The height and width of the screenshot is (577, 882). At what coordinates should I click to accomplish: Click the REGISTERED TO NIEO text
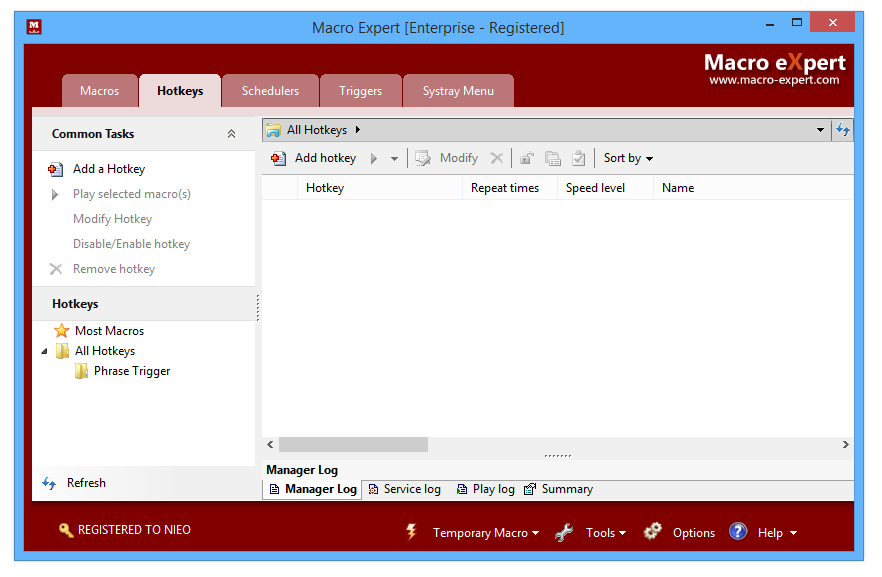[134, 530]
